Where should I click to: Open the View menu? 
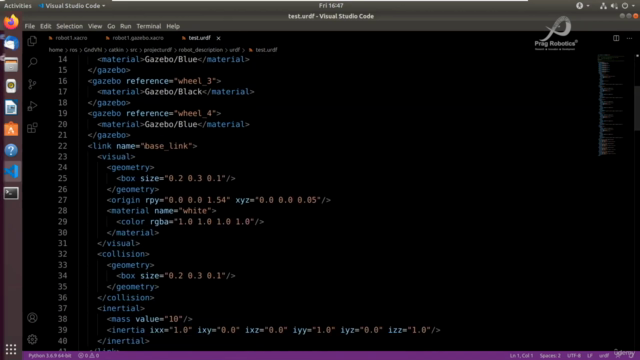pos(95,26)
